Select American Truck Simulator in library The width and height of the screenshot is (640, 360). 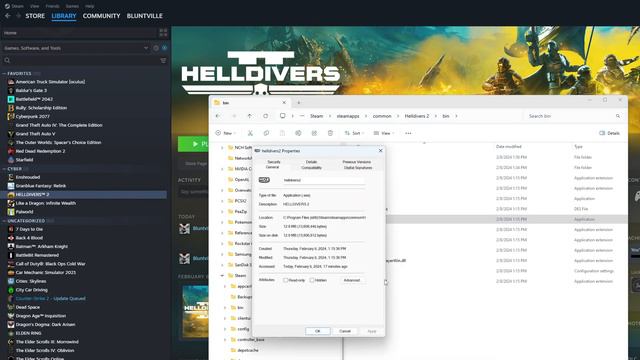[50, 82]
